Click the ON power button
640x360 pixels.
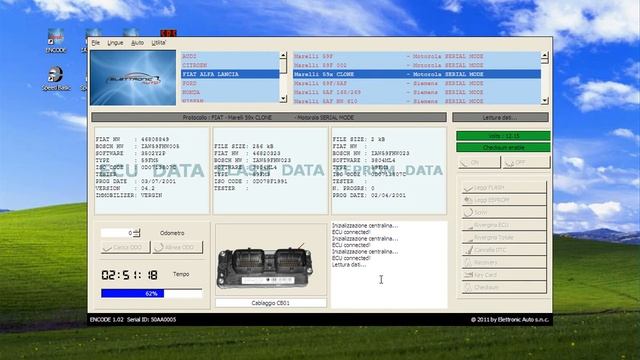click(x=479, y=162)
